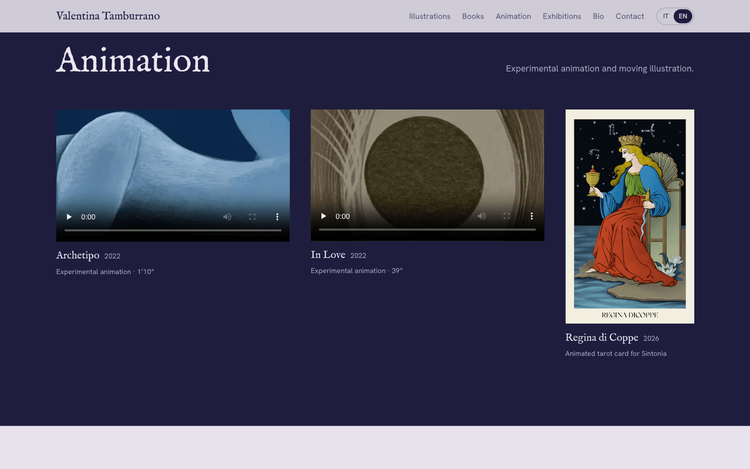Click the In Love video progress bar
This screenshot has height=469, width=750.
click(x=427, y=229)
